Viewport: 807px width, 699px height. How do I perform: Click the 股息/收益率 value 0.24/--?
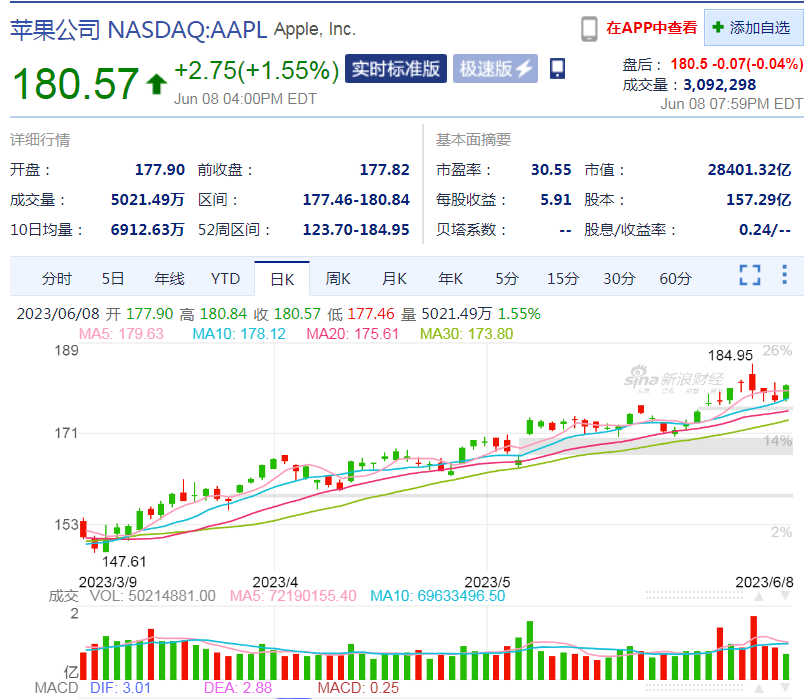[765, 230]
